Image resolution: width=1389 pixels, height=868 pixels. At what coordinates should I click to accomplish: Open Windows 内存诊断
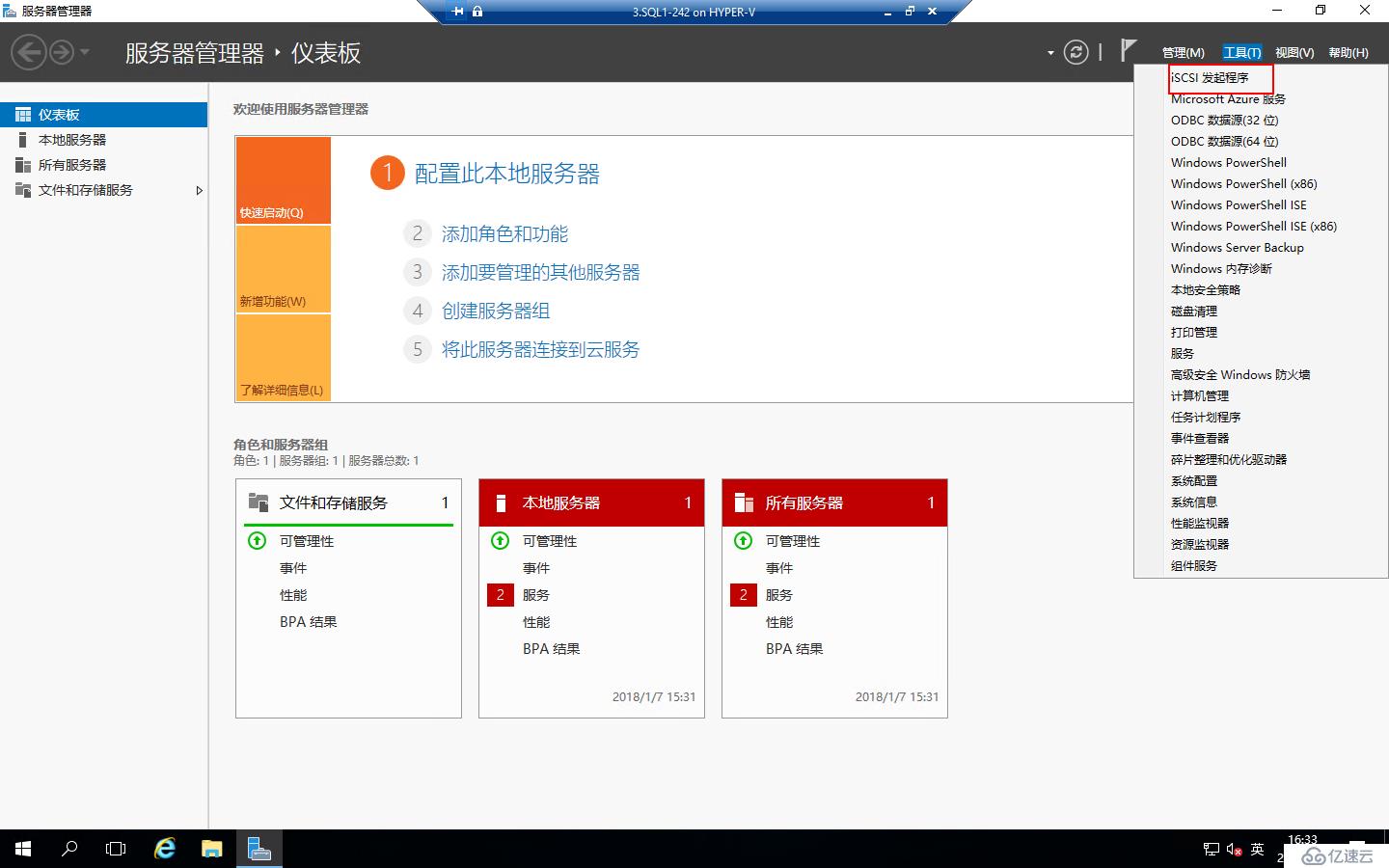click(x=1221, y=268)
